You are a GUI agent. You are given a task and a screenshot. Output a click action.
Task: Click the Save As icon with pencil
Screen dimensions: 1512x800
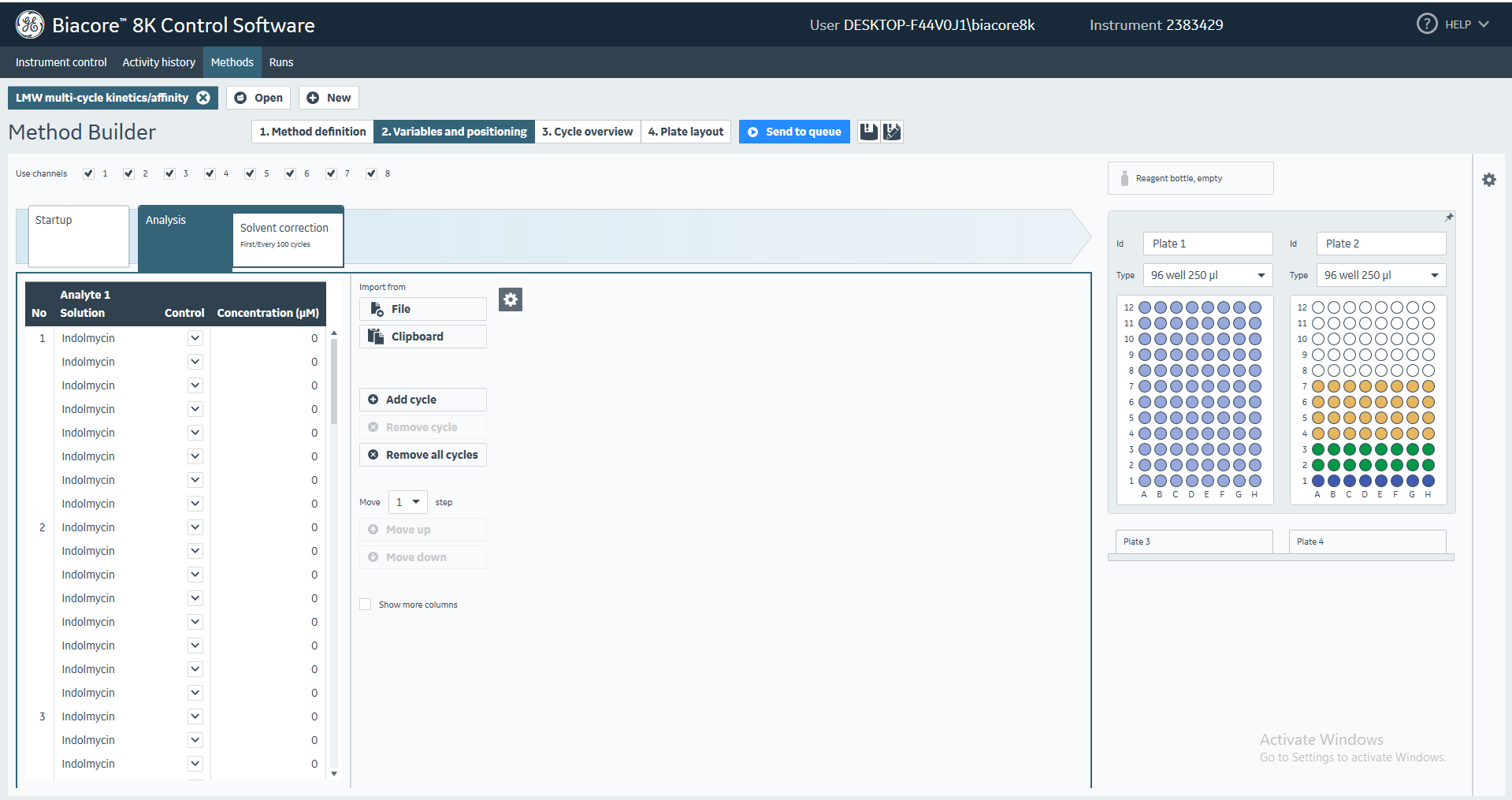click(892, 132)
